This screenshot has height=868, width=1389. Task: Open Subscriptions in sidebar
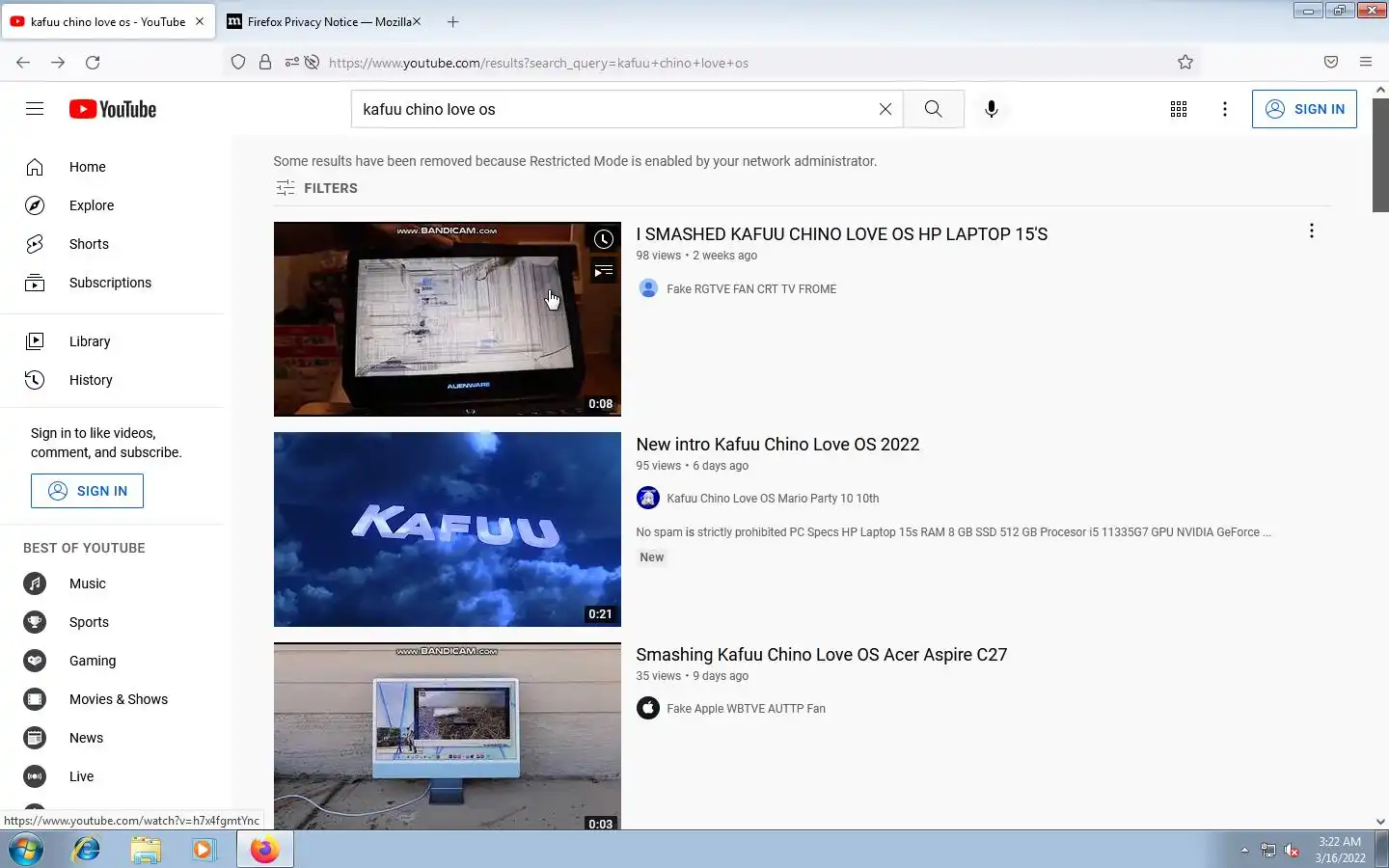coord(112,283)
